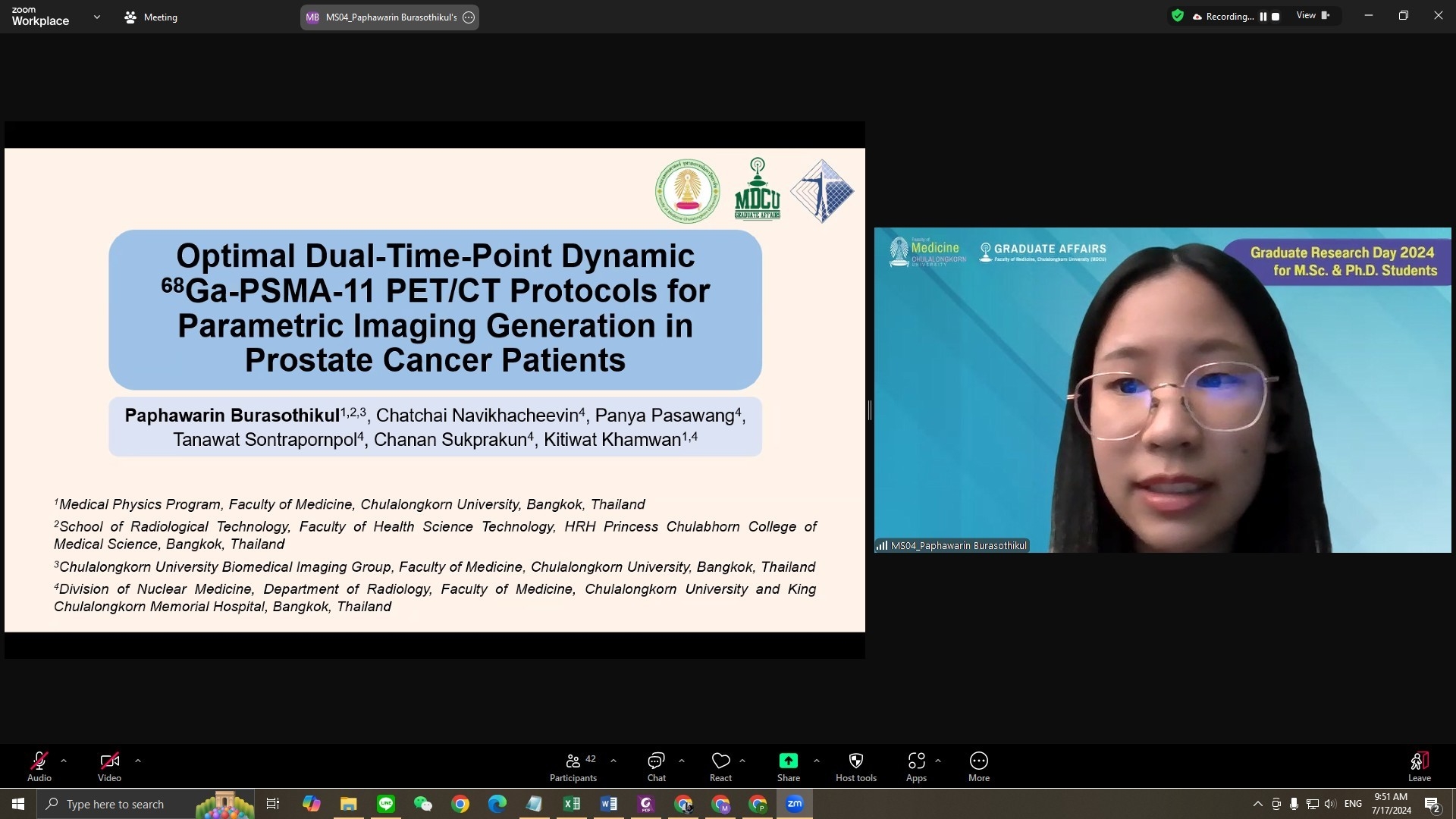Screen dimensions: 1456x819
Task: Open Host tools shield icon
Action: pyautogui.click(x=855, y=766)
